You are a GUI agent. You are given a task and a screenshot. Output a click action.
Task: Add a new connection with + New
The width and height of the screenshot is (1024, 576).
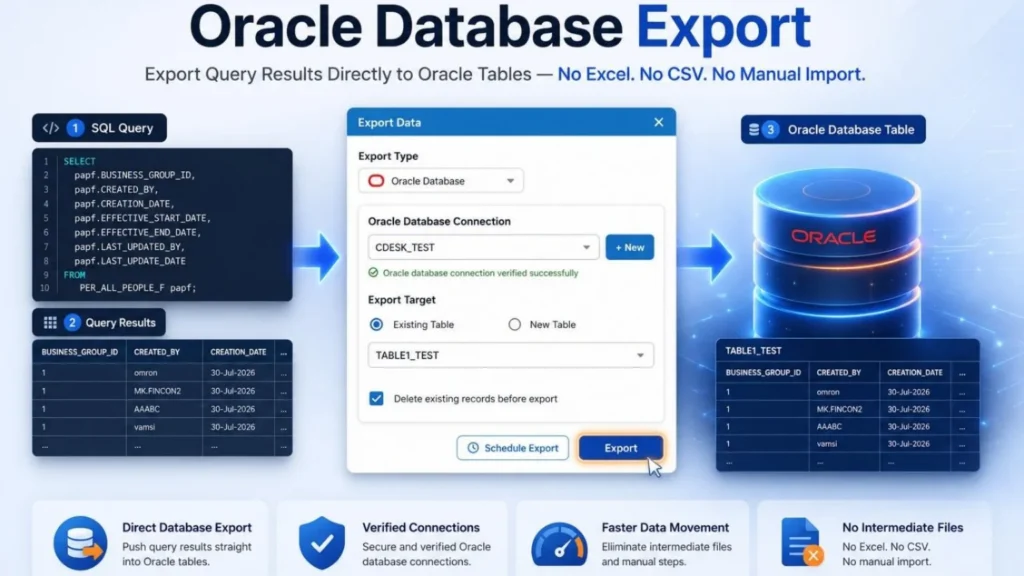coord(630,248)
